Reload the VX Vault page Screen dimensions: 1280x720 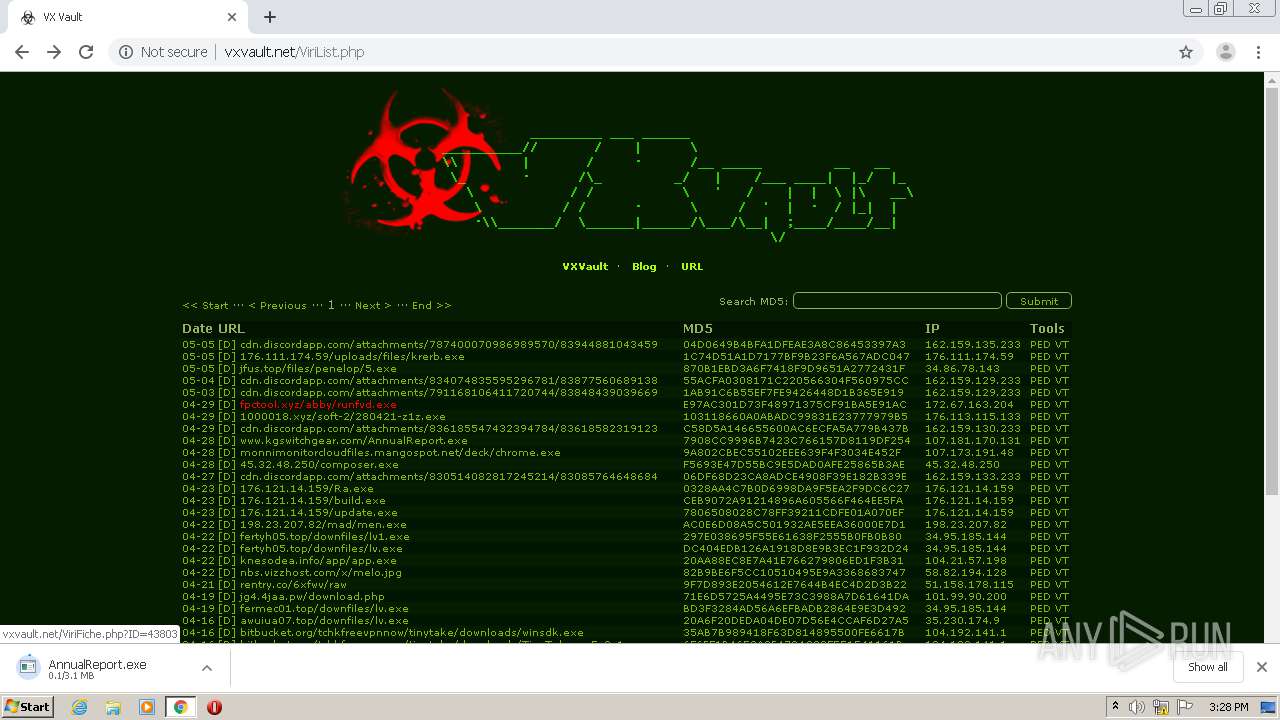(x=86, y=52)
